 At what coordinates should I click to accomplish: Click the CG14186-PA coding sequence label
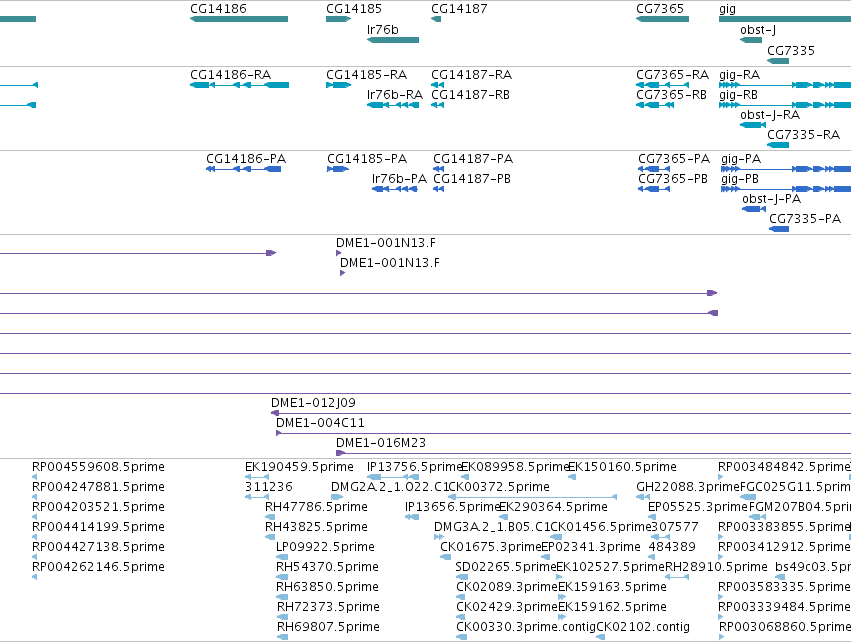click(246, 158)
